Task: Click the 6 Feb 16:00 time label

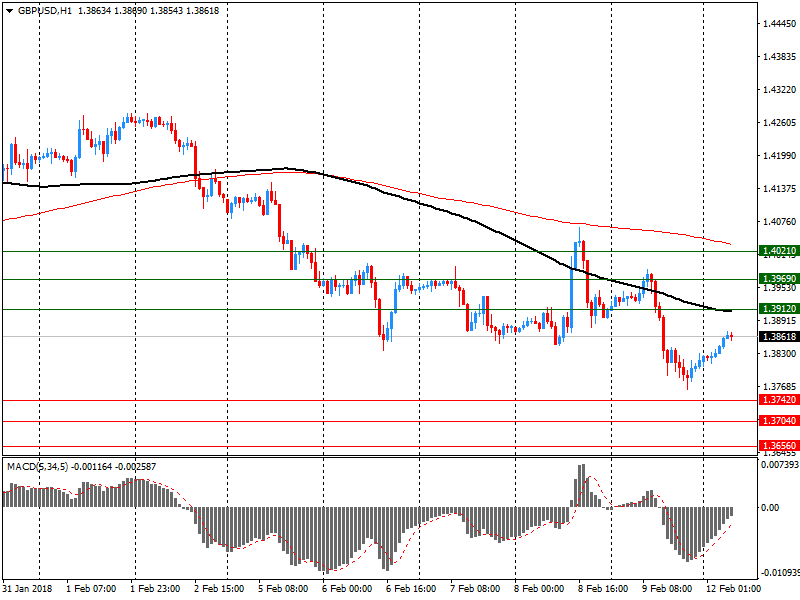Action: pos(410,589)
